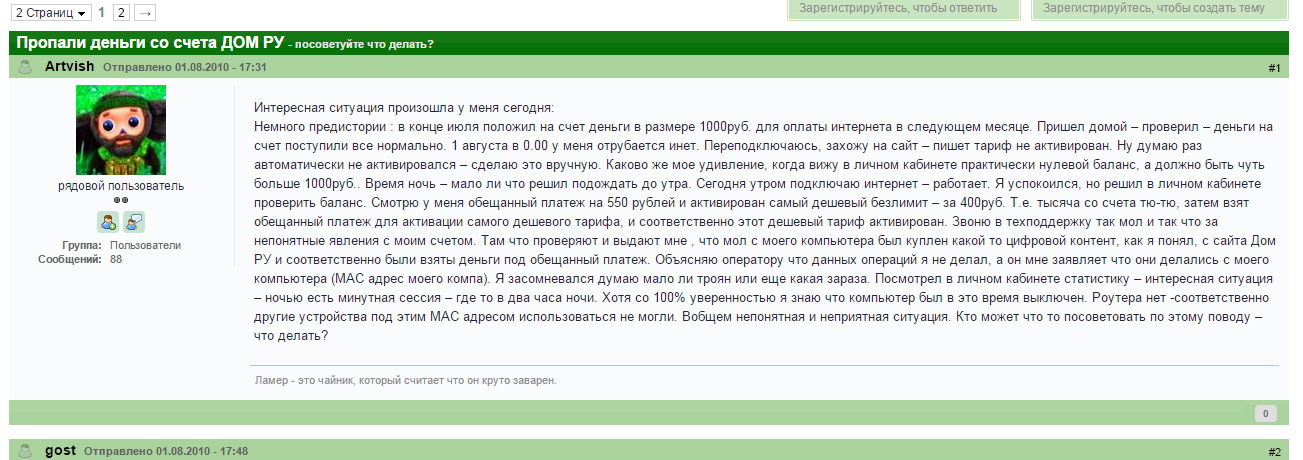1303x460 pixels.
Task: Click 'Зарегистрируйтесь, чтобы создать тему' button
Action: (x=1167, y=8)
